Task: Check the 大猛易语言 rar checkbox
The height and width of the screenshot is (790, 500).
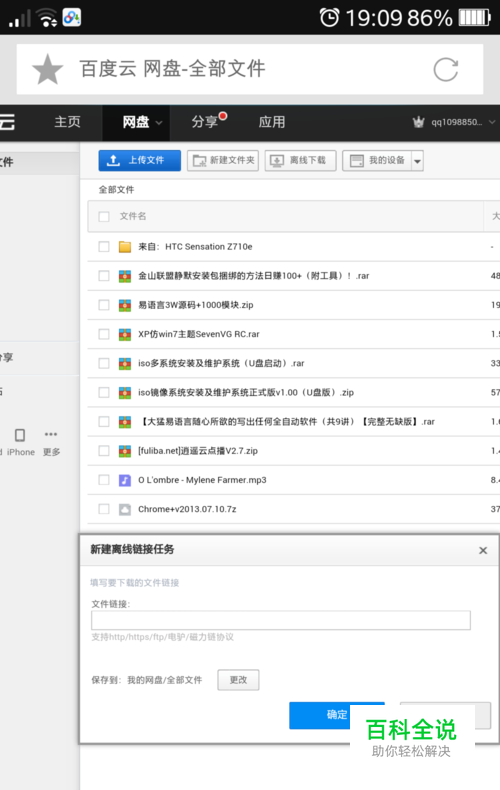Action: [104, 422]
